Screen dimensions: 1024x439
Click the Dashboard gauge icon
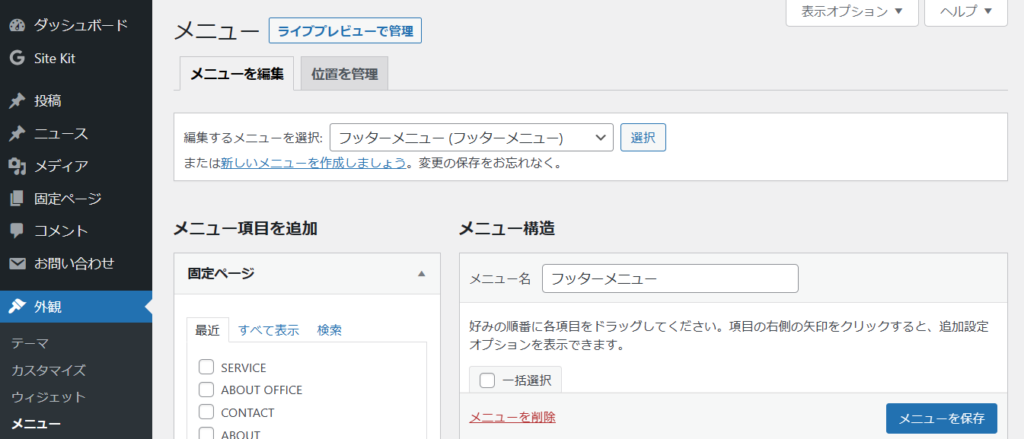pyautogui.click(x=17, y=23)
